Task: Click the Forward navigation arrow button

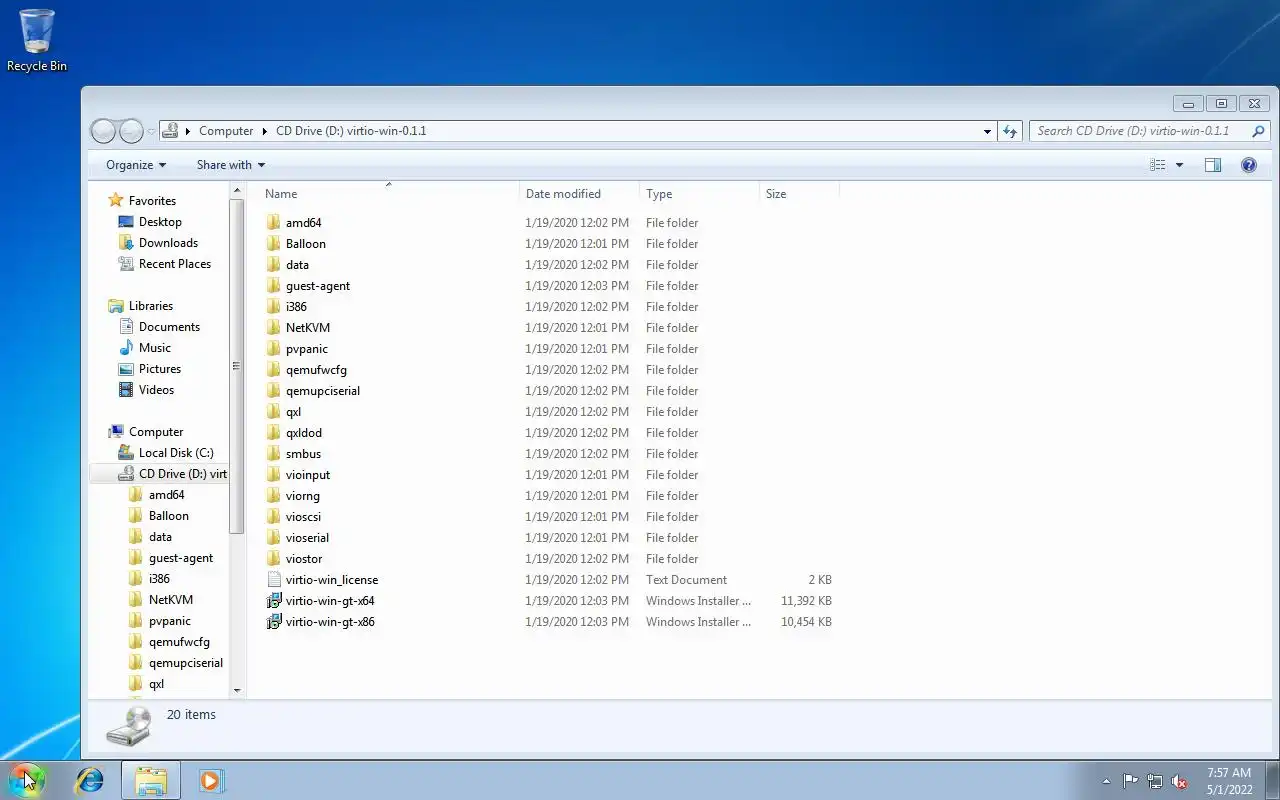Action: pos(131,131)
